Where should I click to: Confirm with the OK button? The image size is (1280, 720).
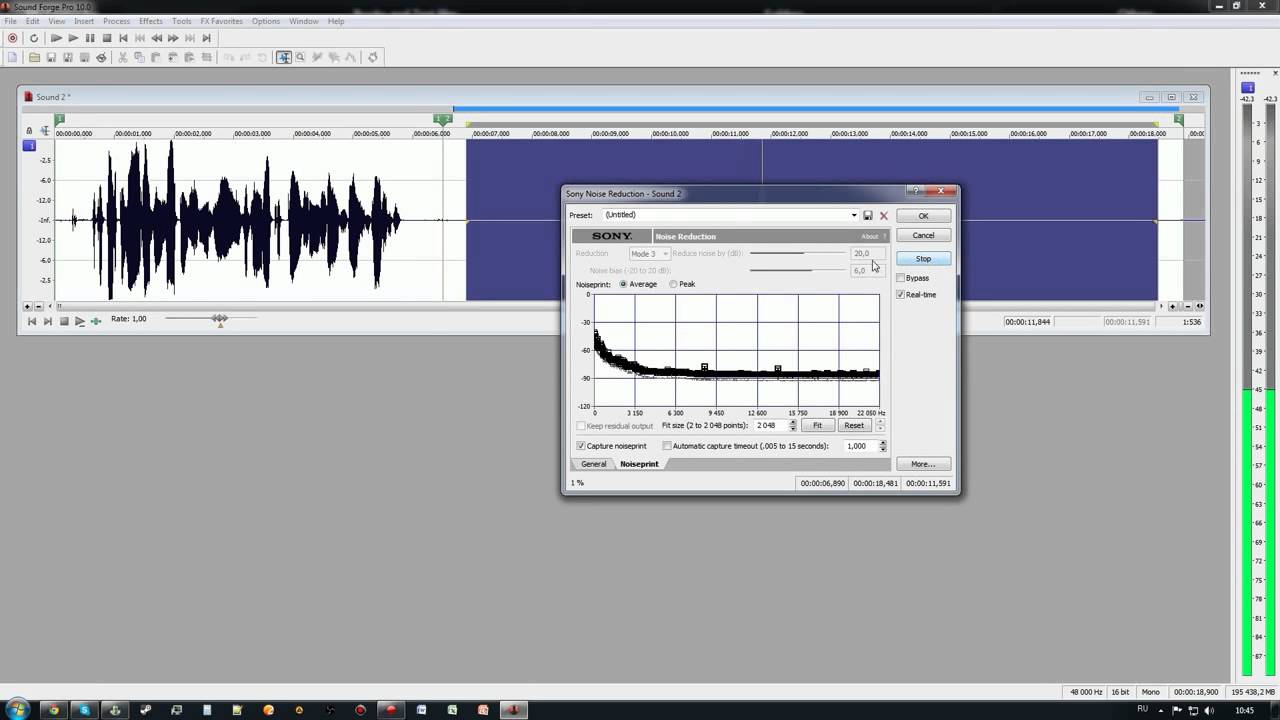pyautogui.click(x=923, y=216)
